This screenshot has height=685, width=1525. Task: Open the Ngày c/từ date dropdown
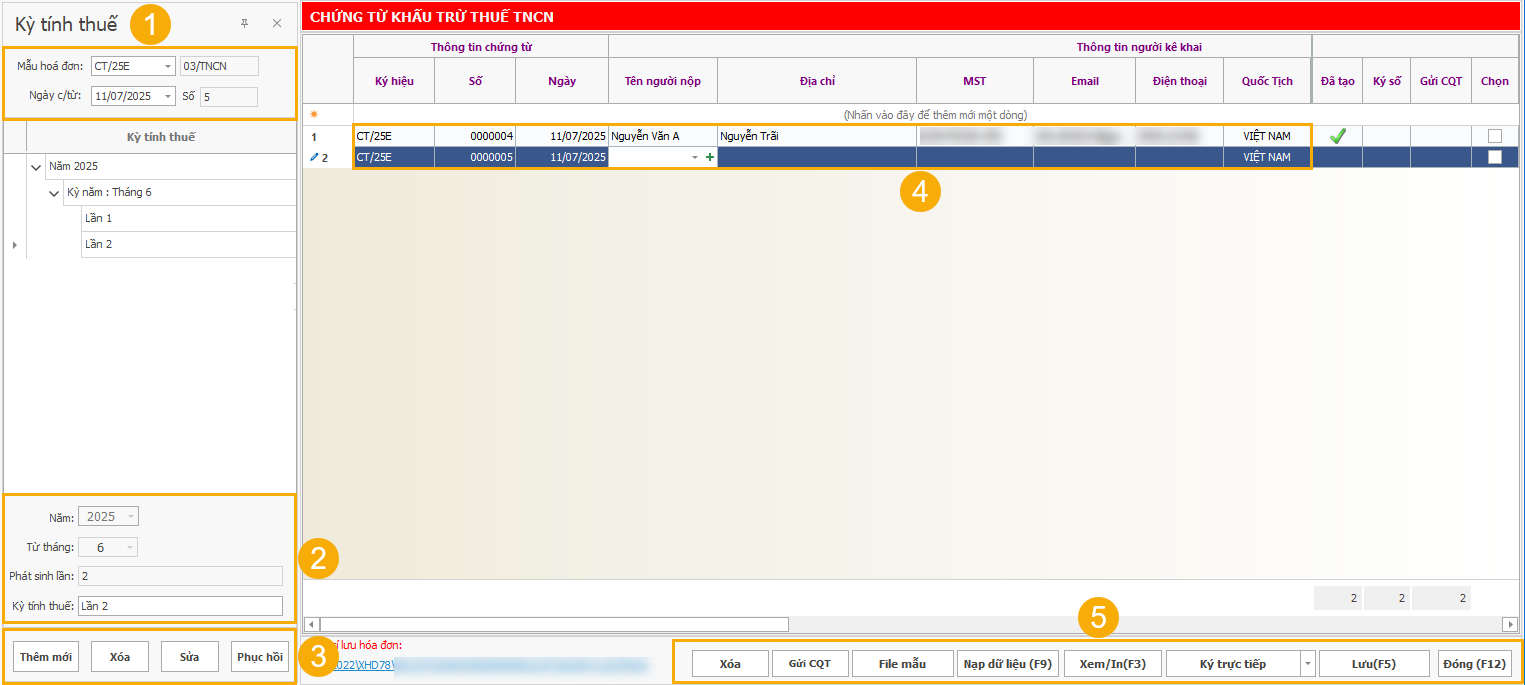[x=168, y=97]
